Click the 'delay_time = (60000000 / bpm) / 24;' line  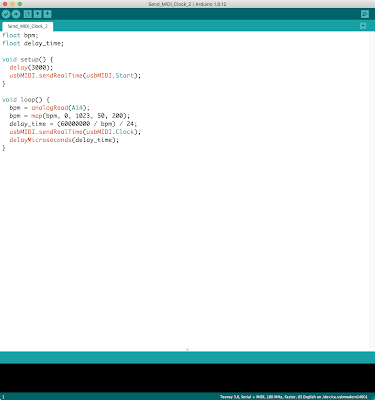pos(73,124)
